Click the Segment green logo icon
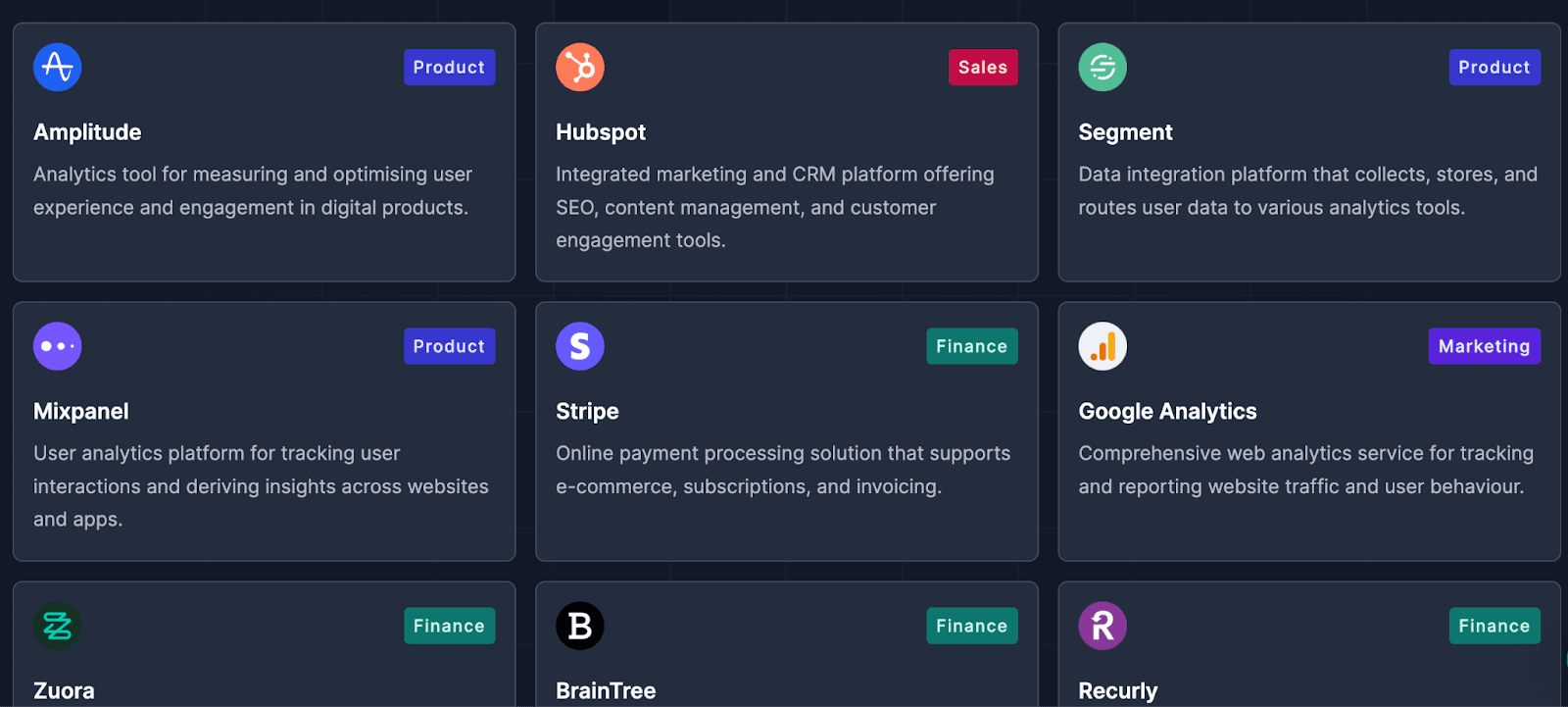The image size is (1568, 707). [1102, 68]
